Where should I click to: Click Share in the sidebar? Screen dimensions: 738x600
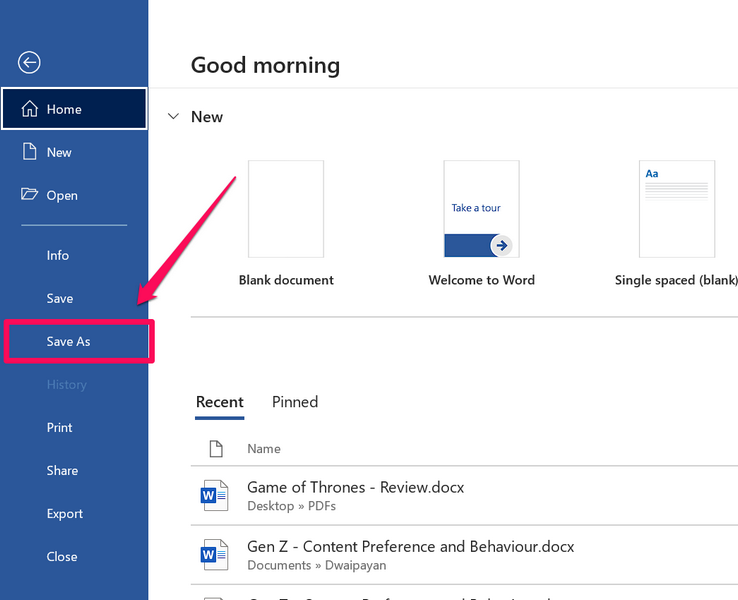coord(62,471)
